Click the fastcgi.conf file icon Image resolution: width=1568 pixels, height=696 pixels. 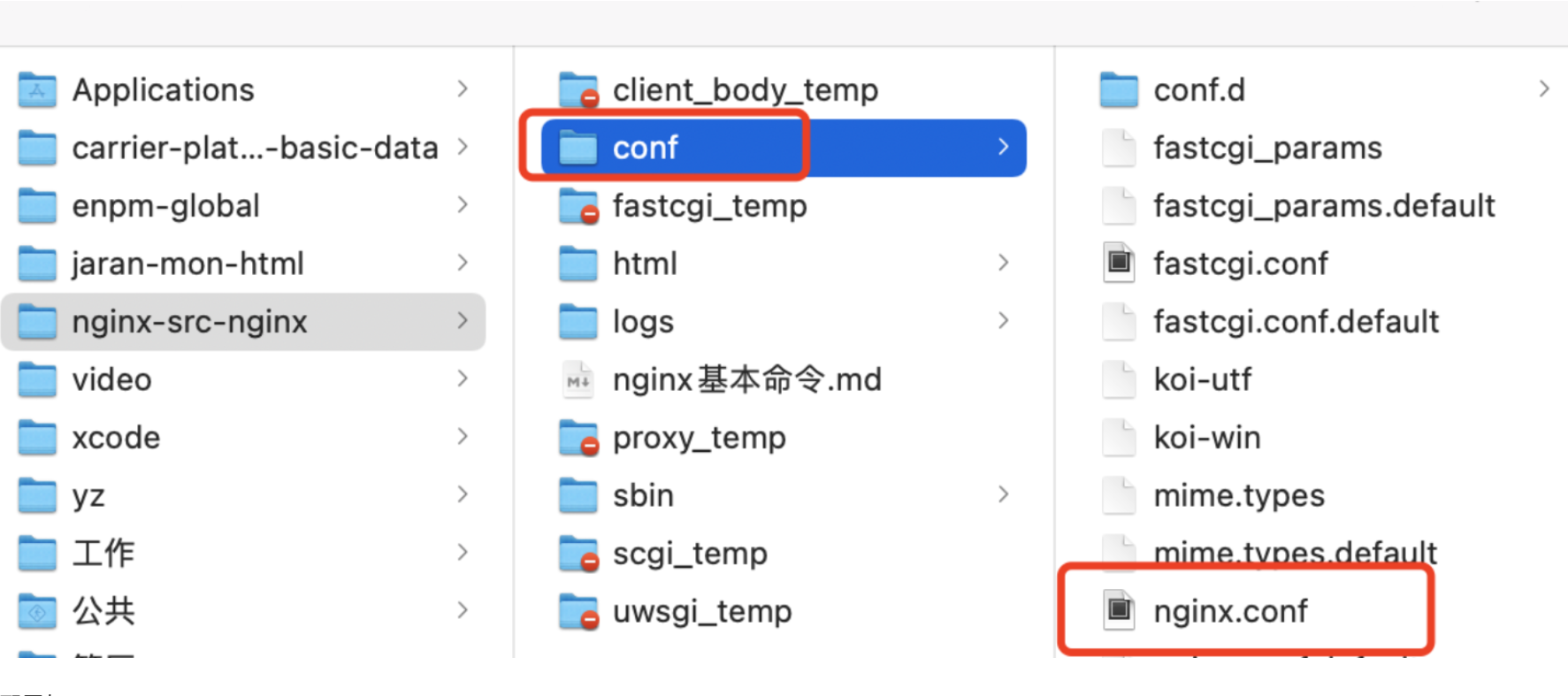click(x=1119, y=264)
